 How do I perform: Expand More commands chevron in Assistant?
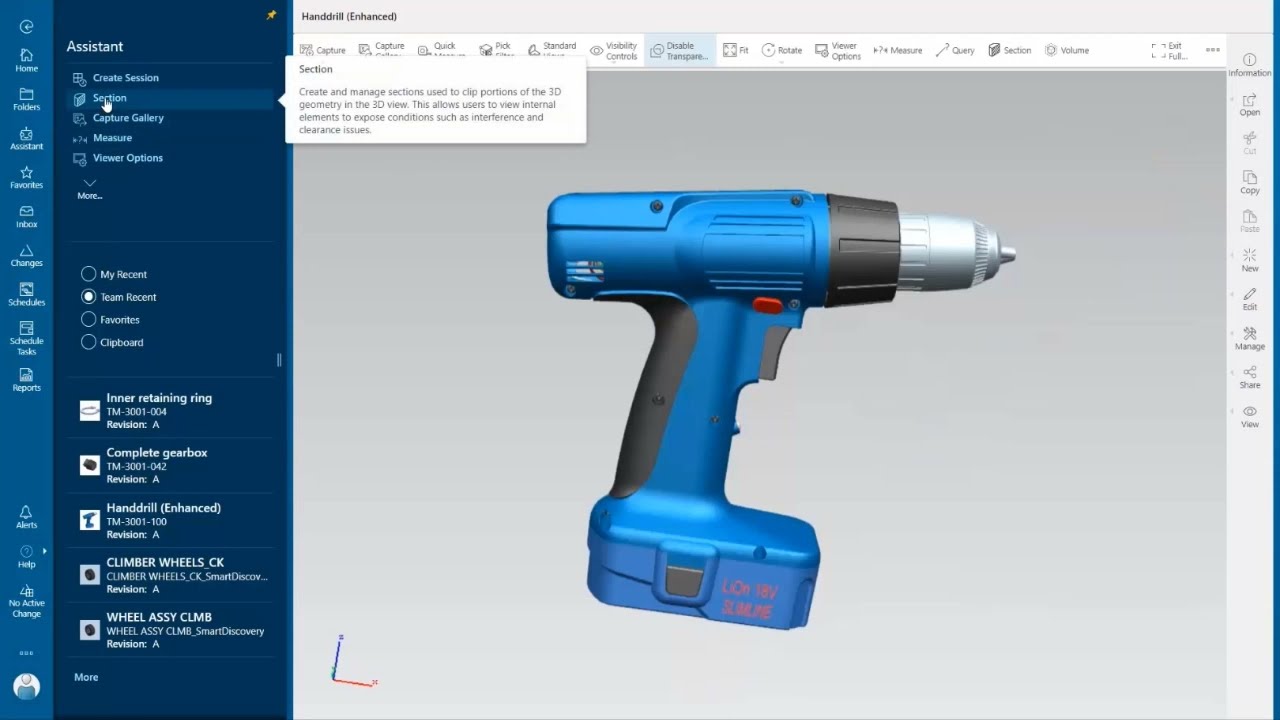pyautogui.click(x=90, y=188)
